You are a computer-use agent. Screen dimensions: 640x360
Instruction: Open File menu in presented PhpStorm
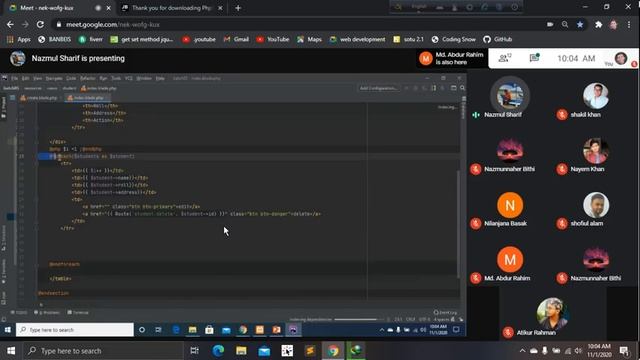(x=15, y=78)
